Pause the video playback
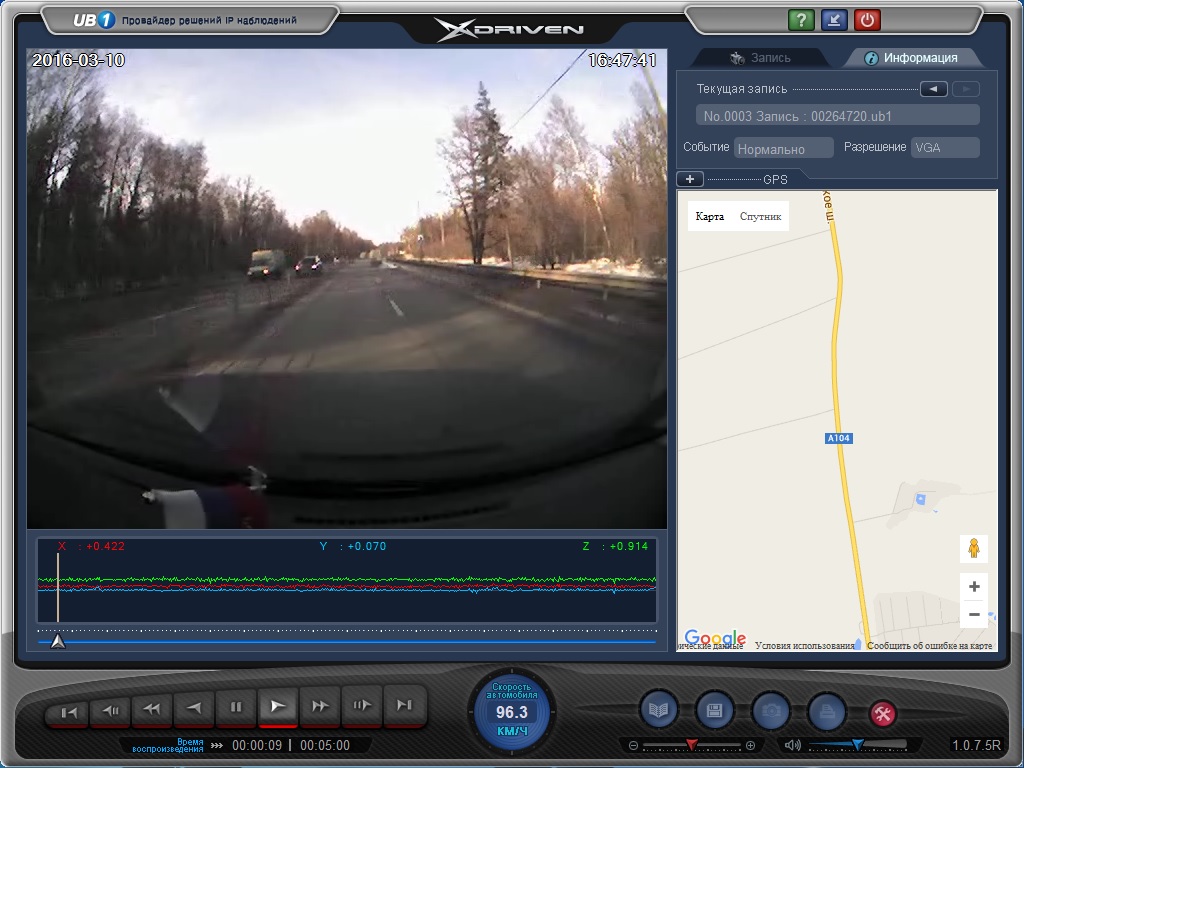1200x900 pixels. (x=236, y=707)
